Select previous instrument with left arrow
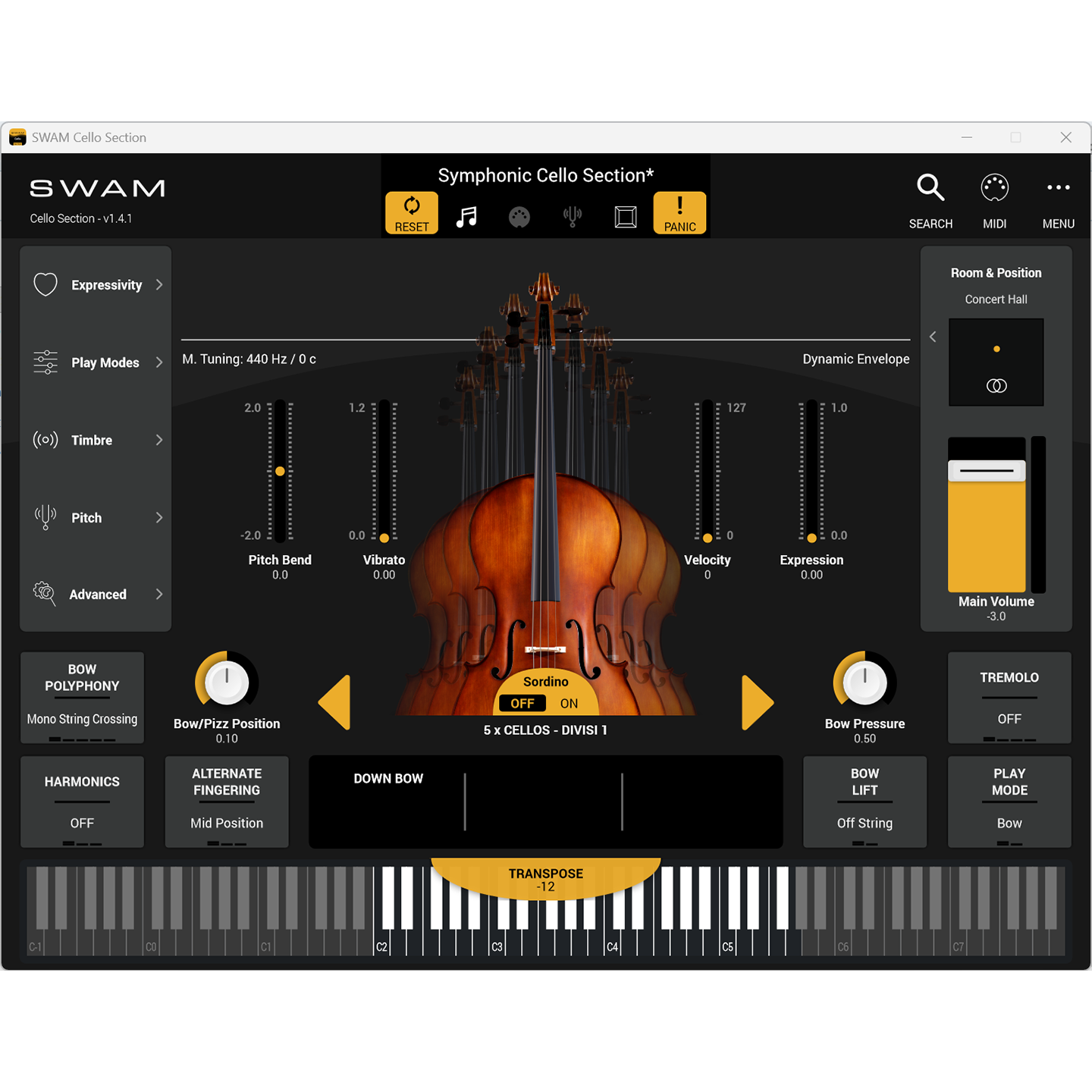The image size is (1092, 1092). (x=334, y=702)
